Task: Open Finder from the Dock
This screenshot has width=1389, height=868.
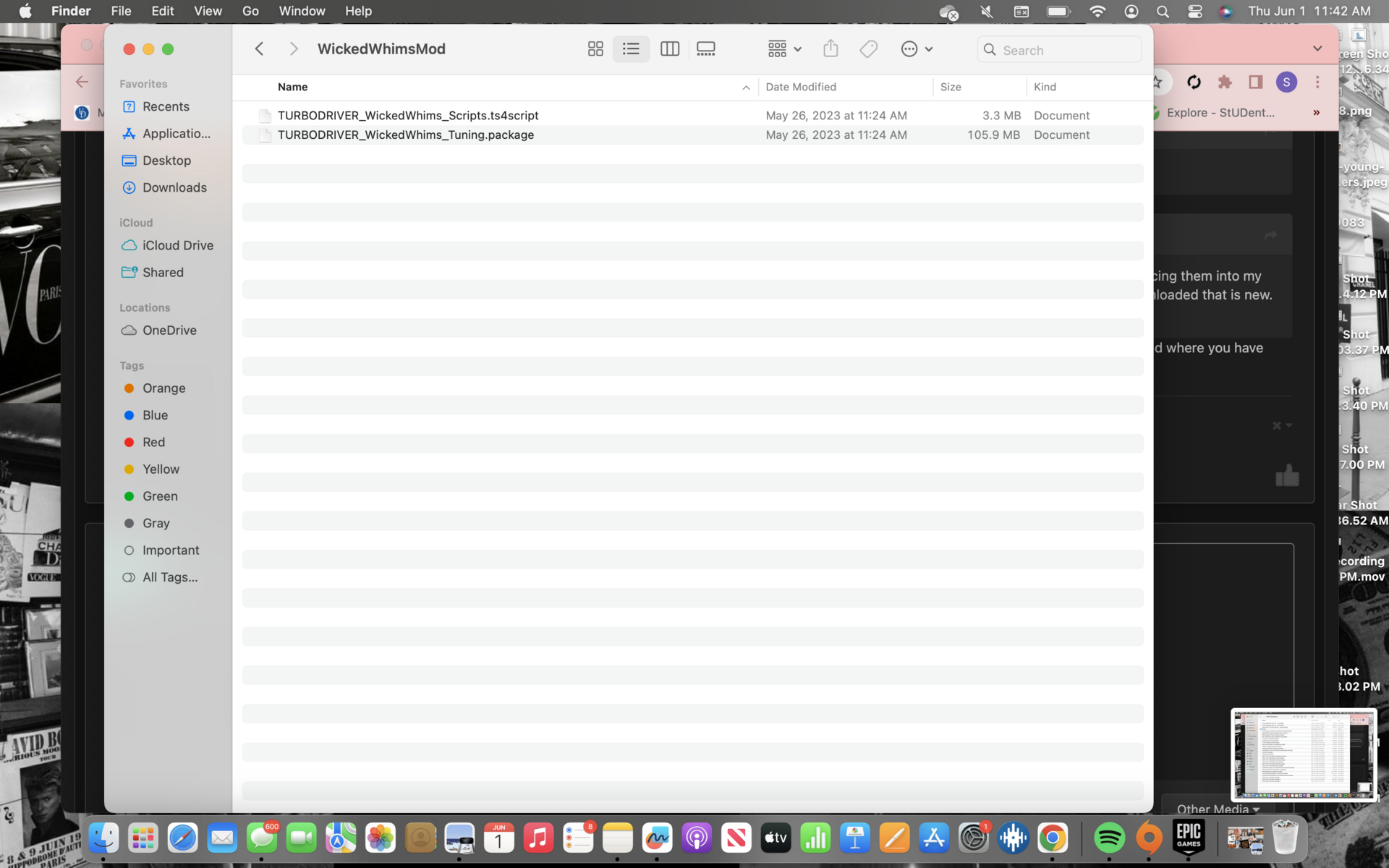Action: tap(103, 838)
